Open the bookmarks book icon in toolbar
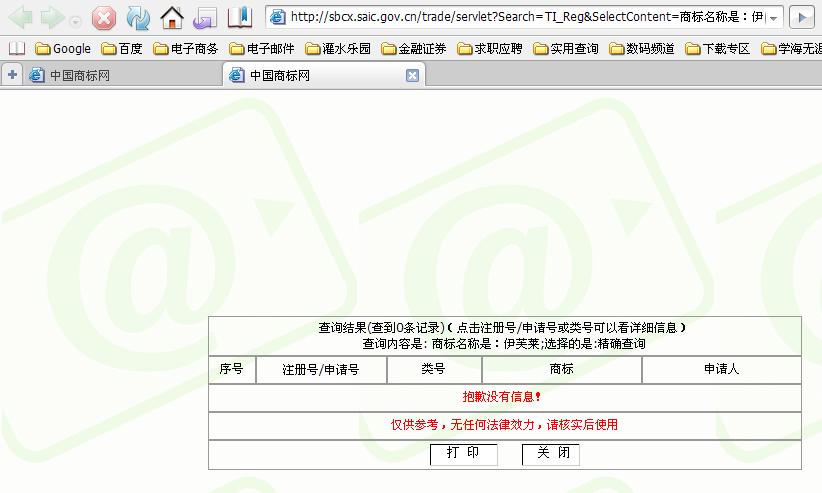822x493 pixels. (x=240, y=18)
